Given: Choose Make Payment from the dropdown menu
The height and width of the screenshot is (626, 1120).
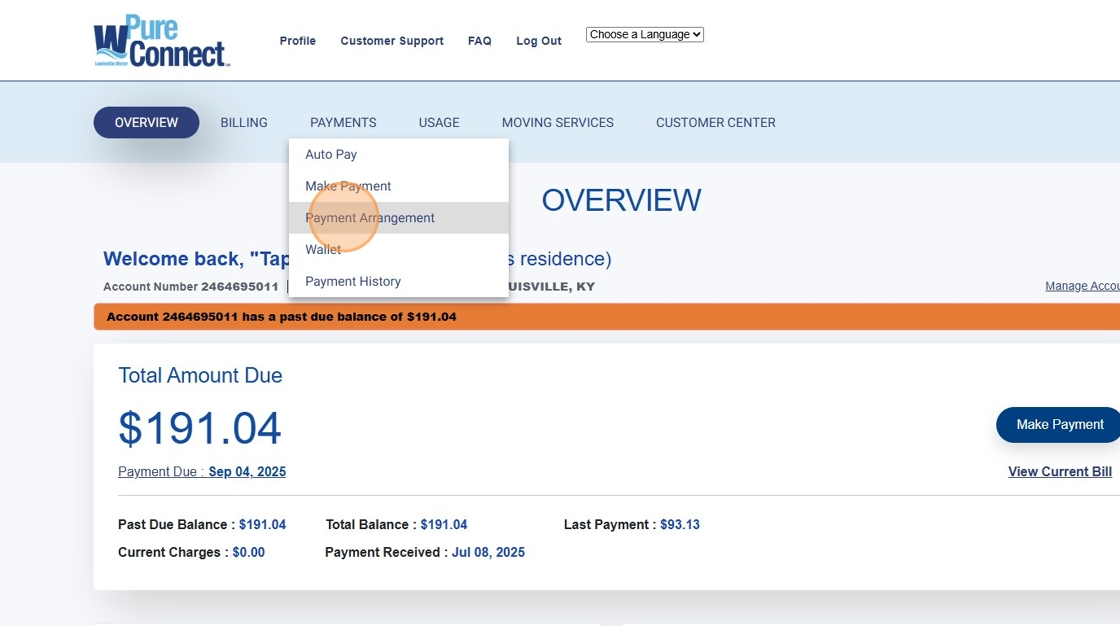Looking at the screenshot, I should [348, 186].
